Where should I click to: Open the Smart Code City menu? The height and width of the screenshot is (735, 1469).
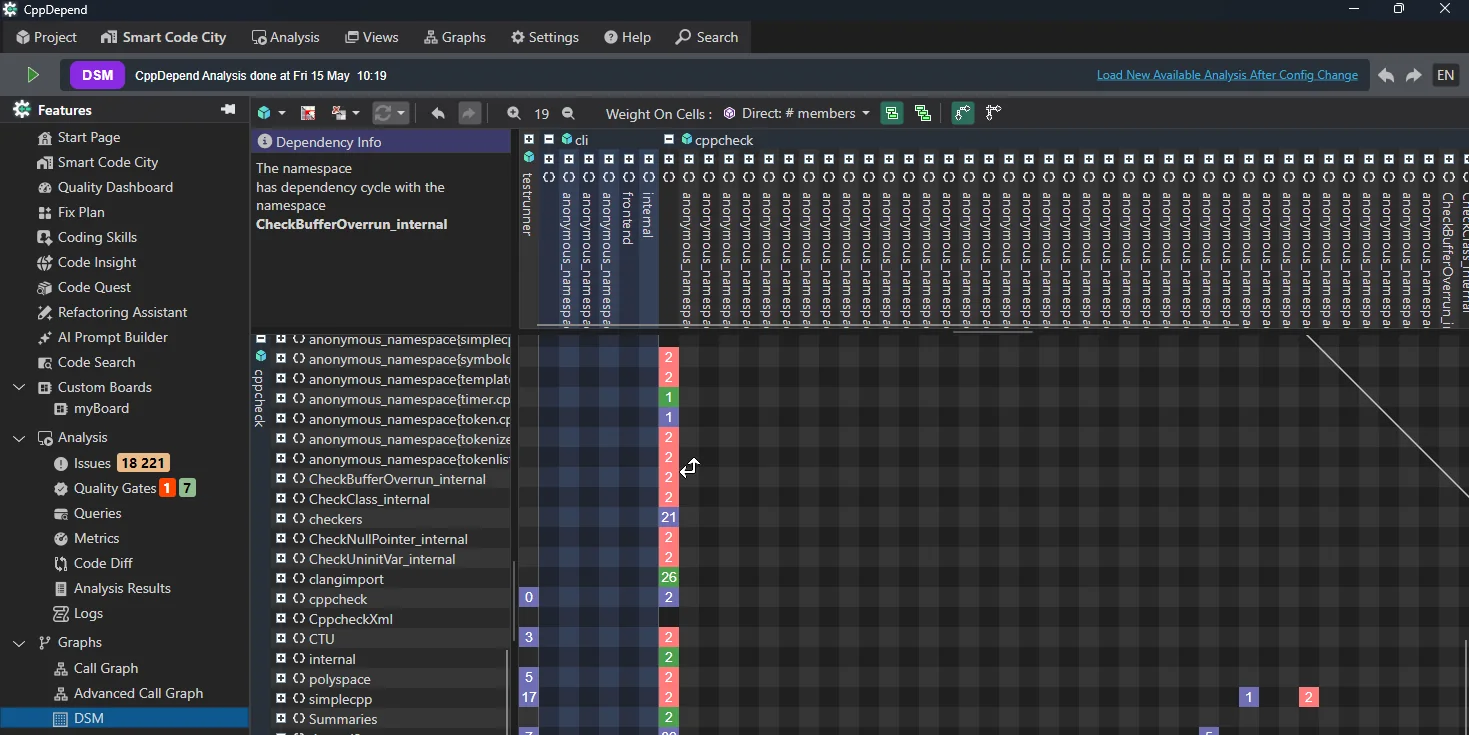click(164, 37)
